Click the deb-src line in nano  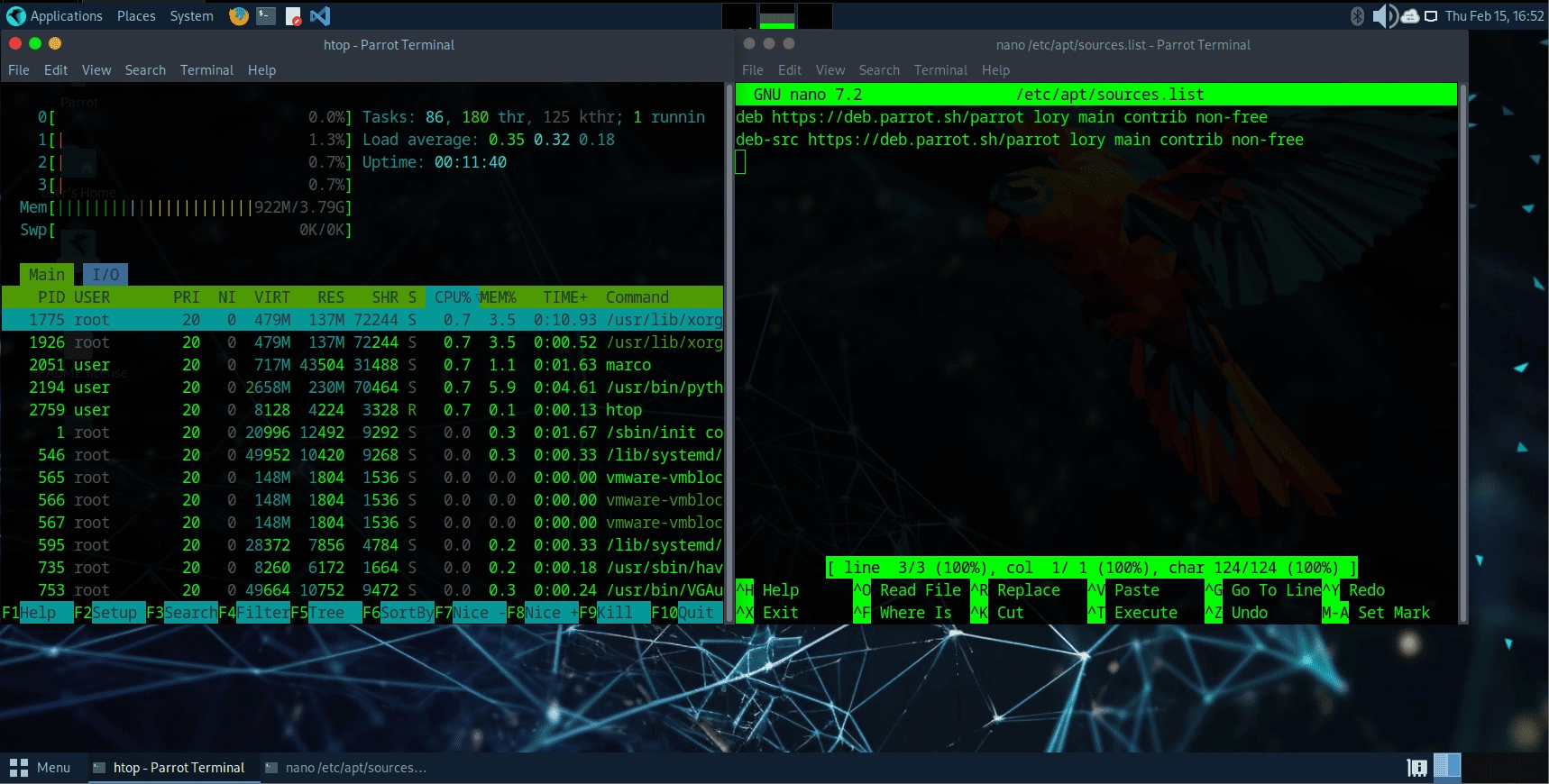(x=1020, y=140)
